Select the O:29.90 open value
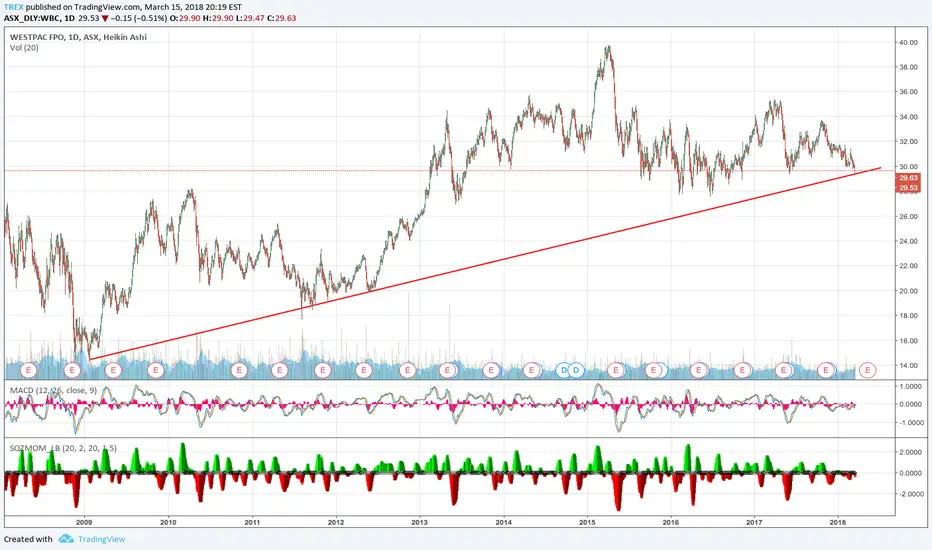The image size is (932, 550). point(184,18)
